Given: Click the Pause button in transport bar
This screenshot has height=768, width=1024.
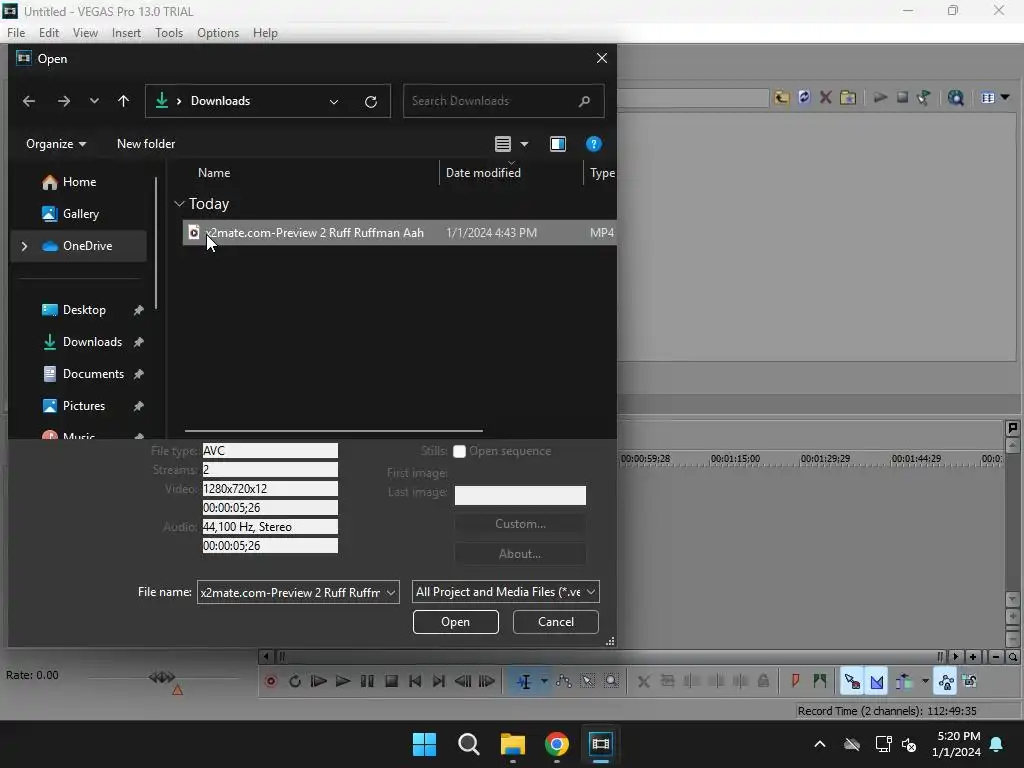Looking at the screenshot, I should click(x=367, y=682).
